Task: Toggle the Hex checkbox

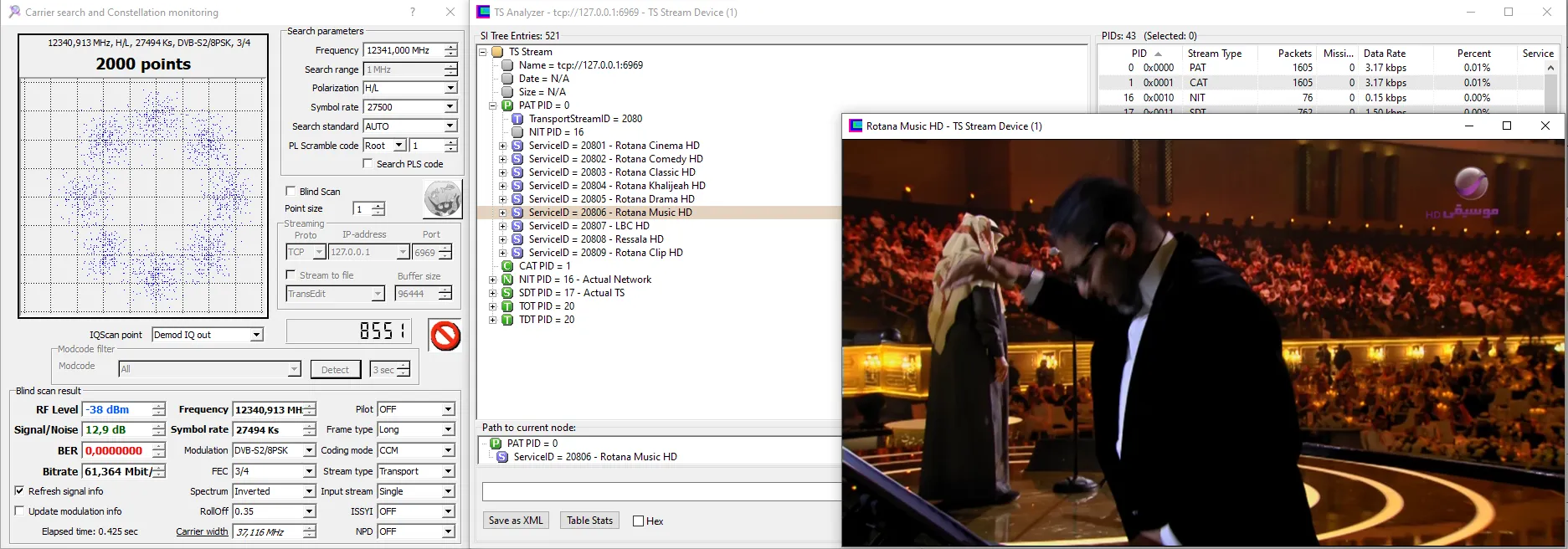Action: click(x=639, y=521)
